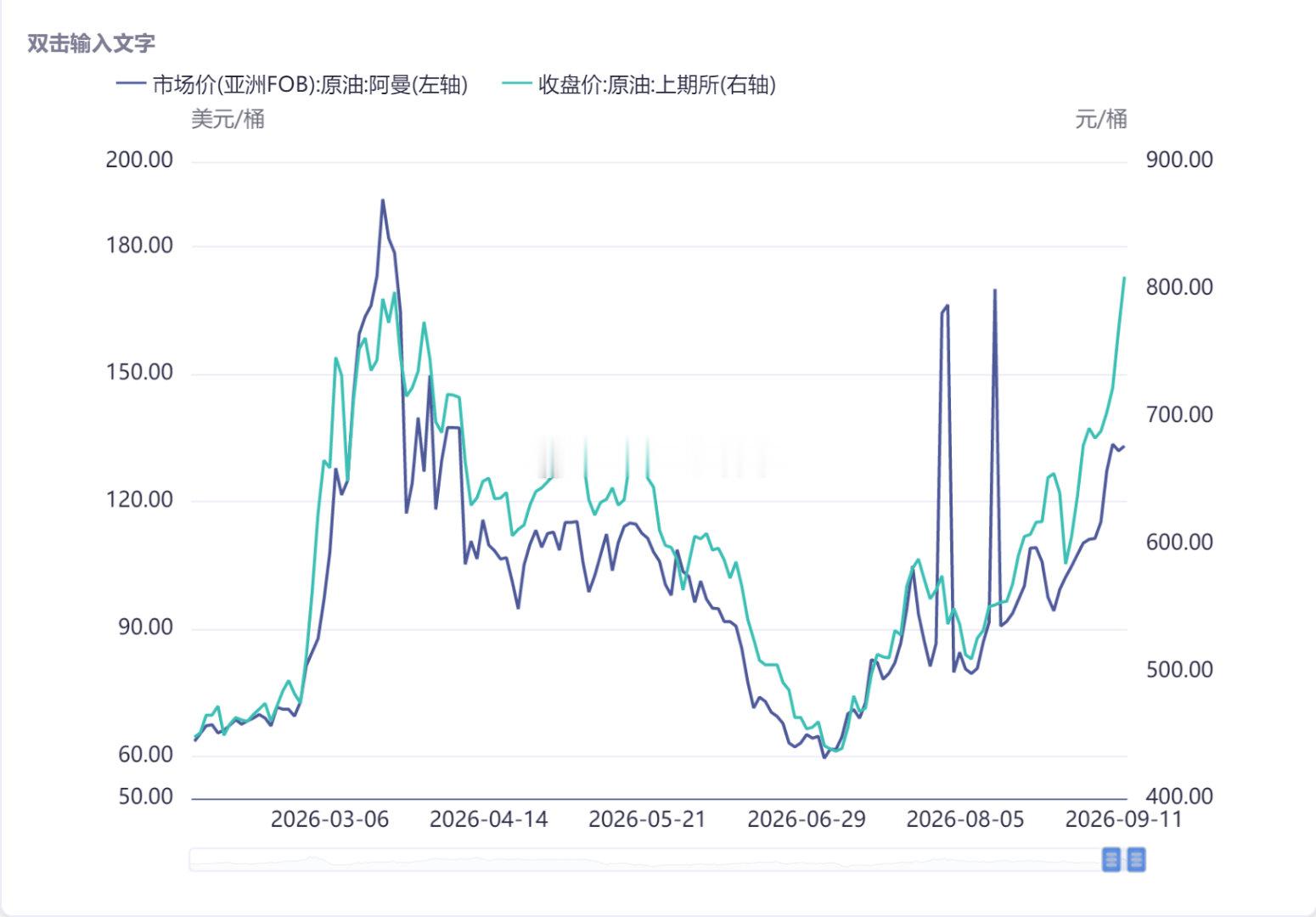Click the date label 2026-04-14
Screen dimensions: 1316x917
[488, 819]
